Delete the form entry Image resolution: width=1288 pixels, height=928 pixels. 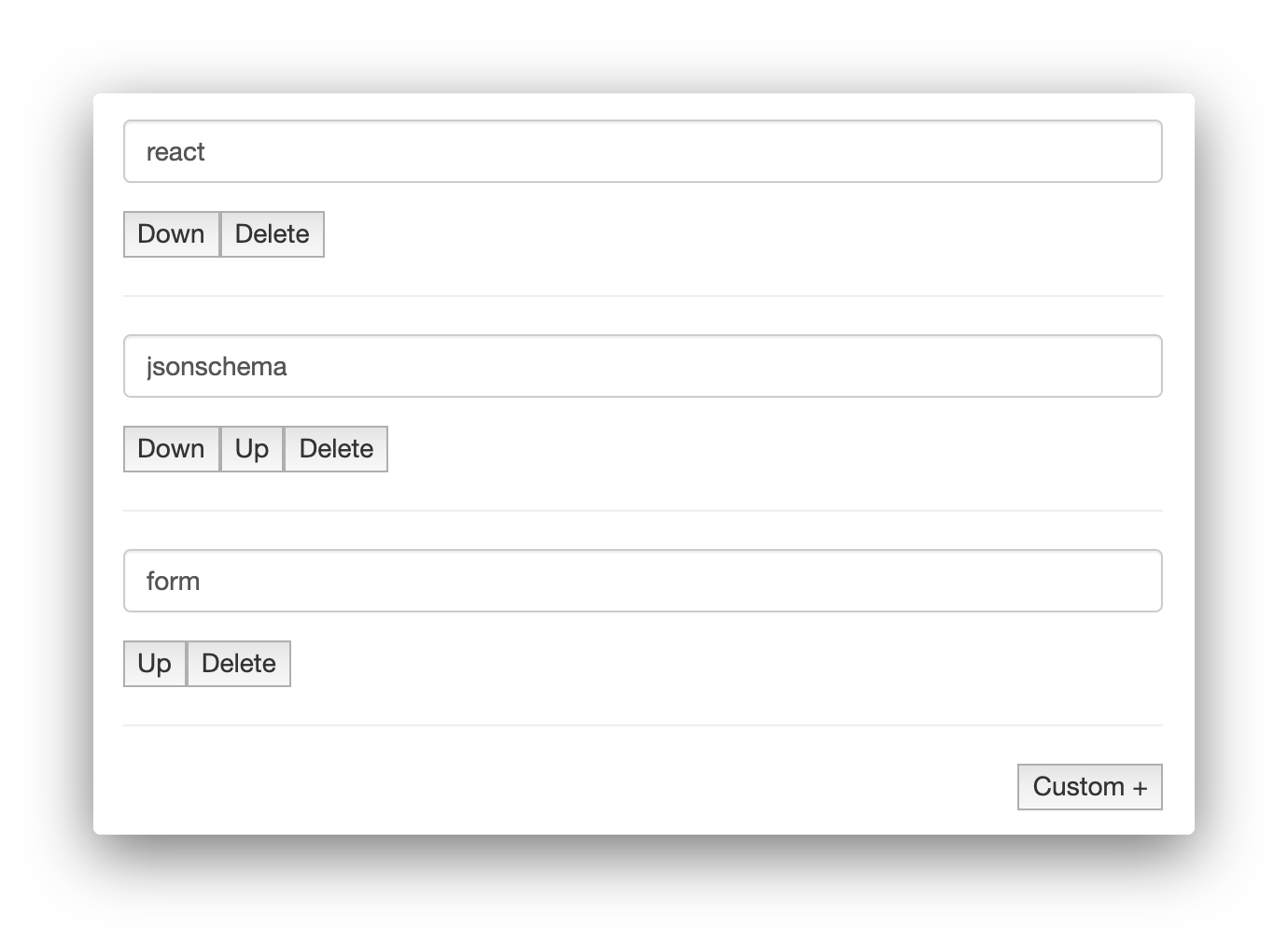point(238,663)
